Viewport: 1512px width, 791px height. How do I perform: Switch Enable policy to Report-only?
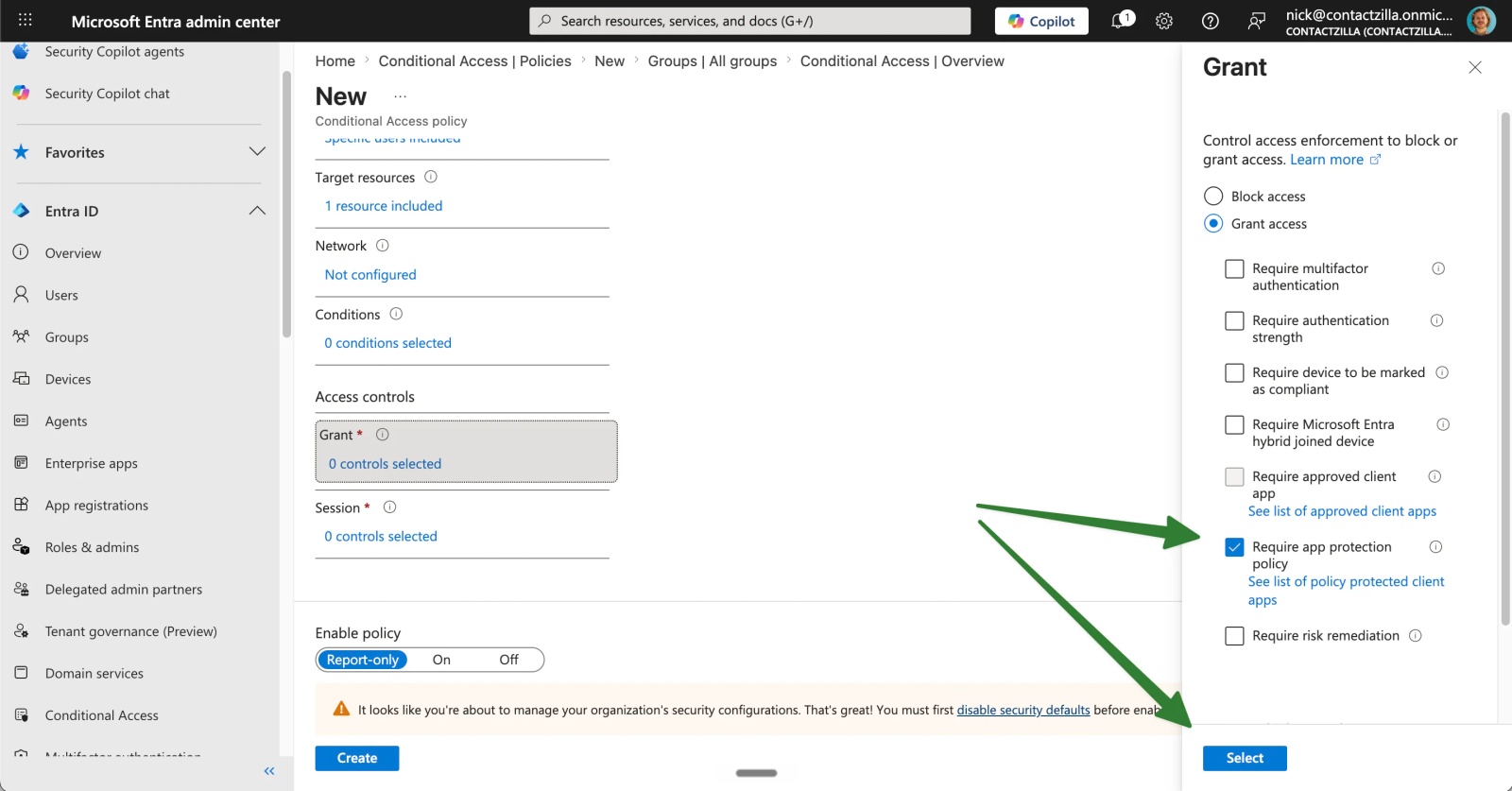tap(363, 660)
